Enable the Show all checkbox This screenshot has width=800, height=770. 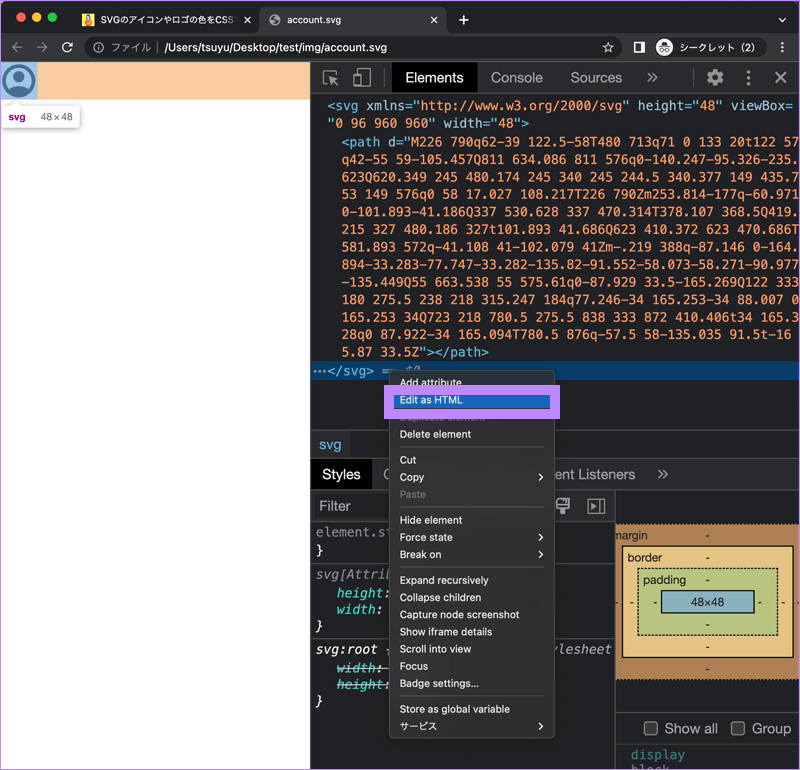651,728
